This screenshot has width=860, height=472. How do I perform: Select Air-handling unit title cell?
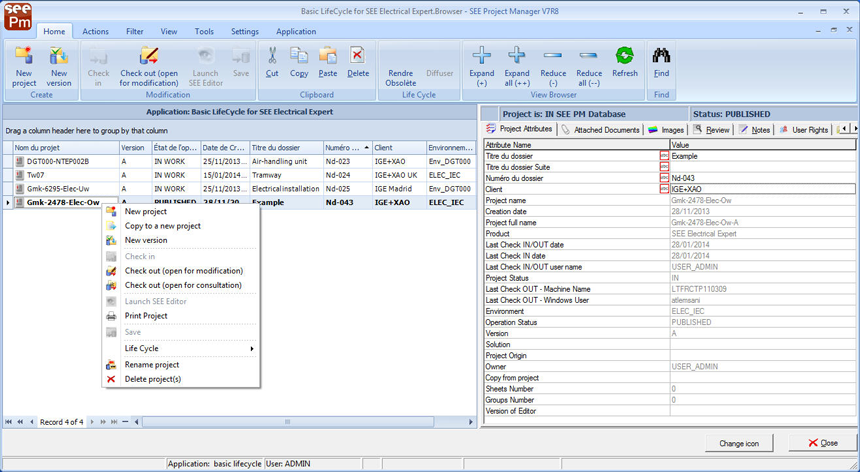pyautogui.click(x=286, y=162)
